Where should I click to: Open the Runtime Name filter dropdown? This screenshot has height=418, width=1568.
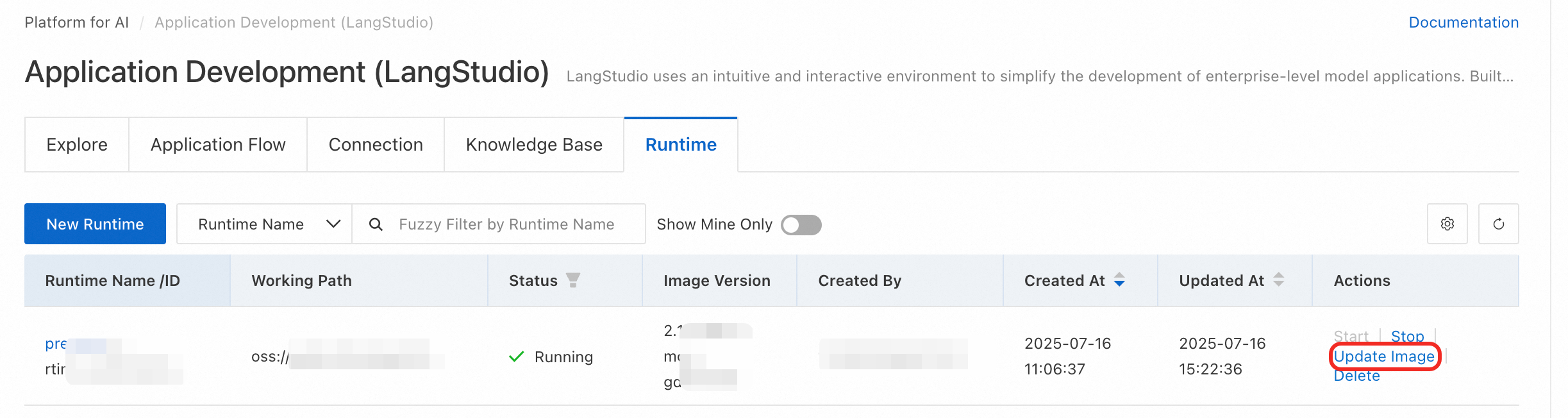(x=264, y=224)
